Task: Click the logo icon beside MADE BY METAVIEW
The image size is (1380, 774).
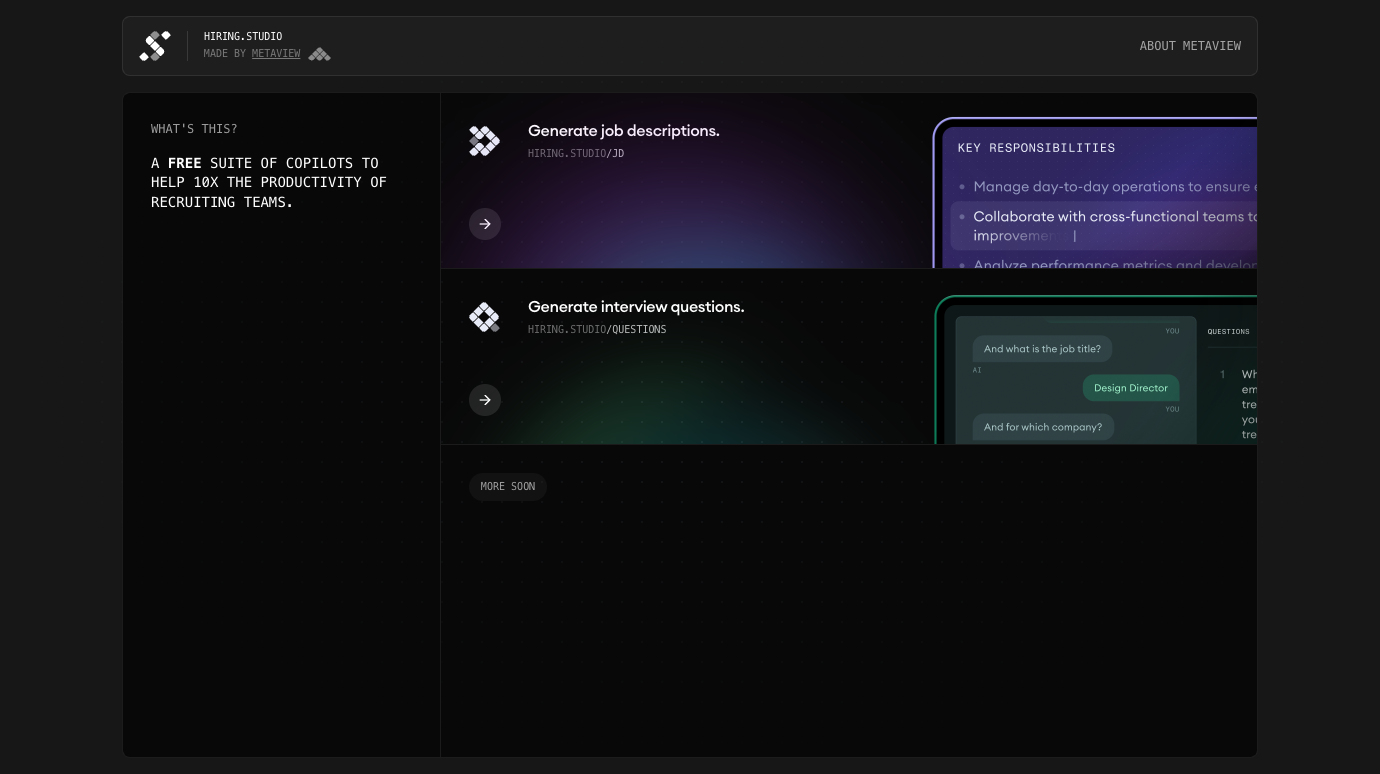Action: [x=319, y=54]
